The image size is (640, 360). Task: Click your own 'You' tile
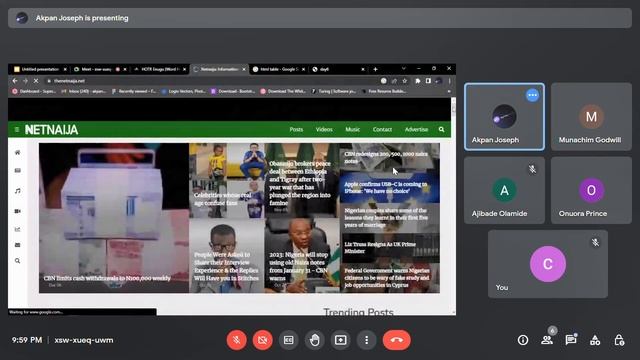[x=548, y=264]
